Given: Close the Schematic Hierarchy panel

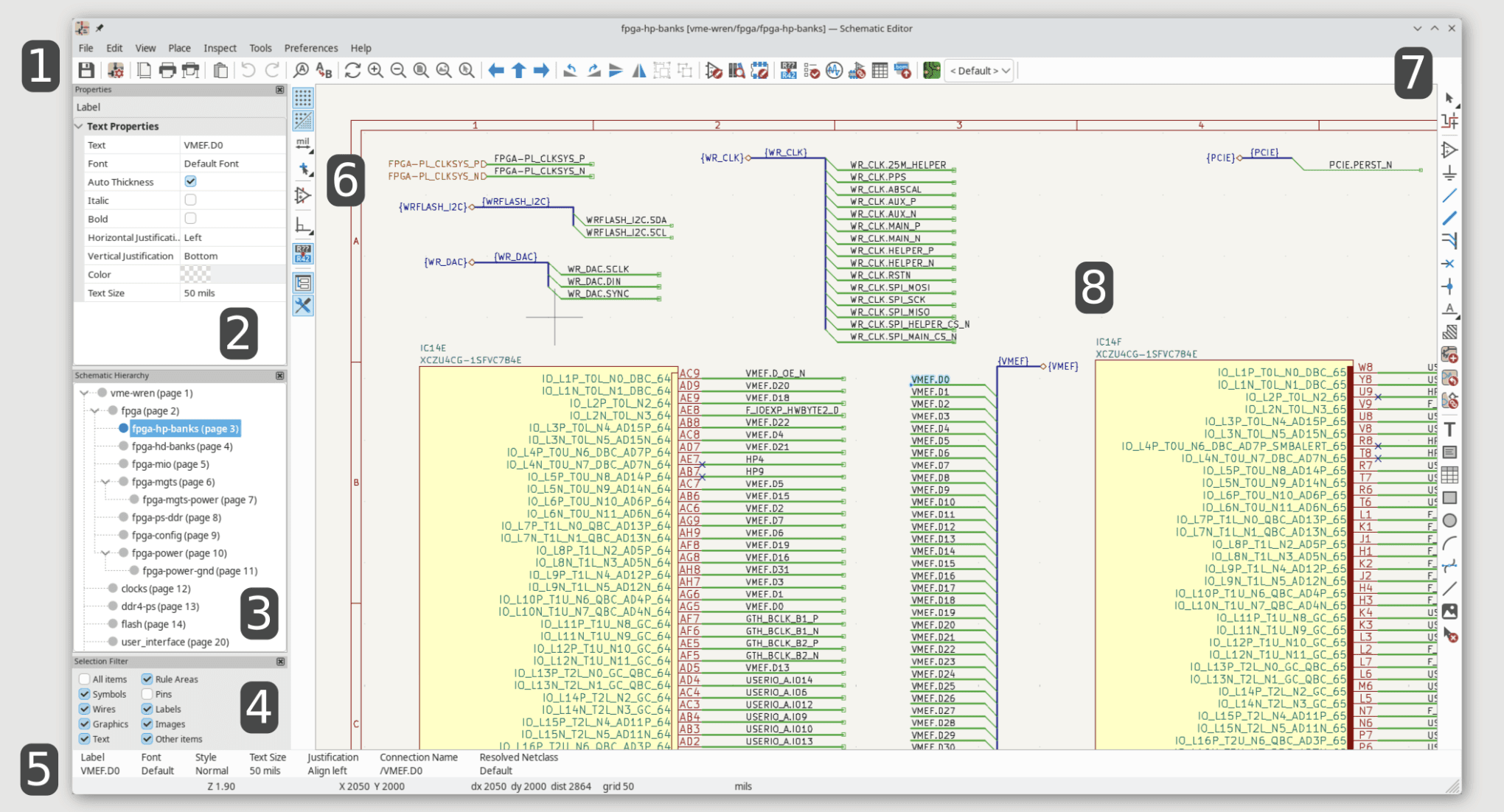Looking at the screenshot, I should pos(280,376).
